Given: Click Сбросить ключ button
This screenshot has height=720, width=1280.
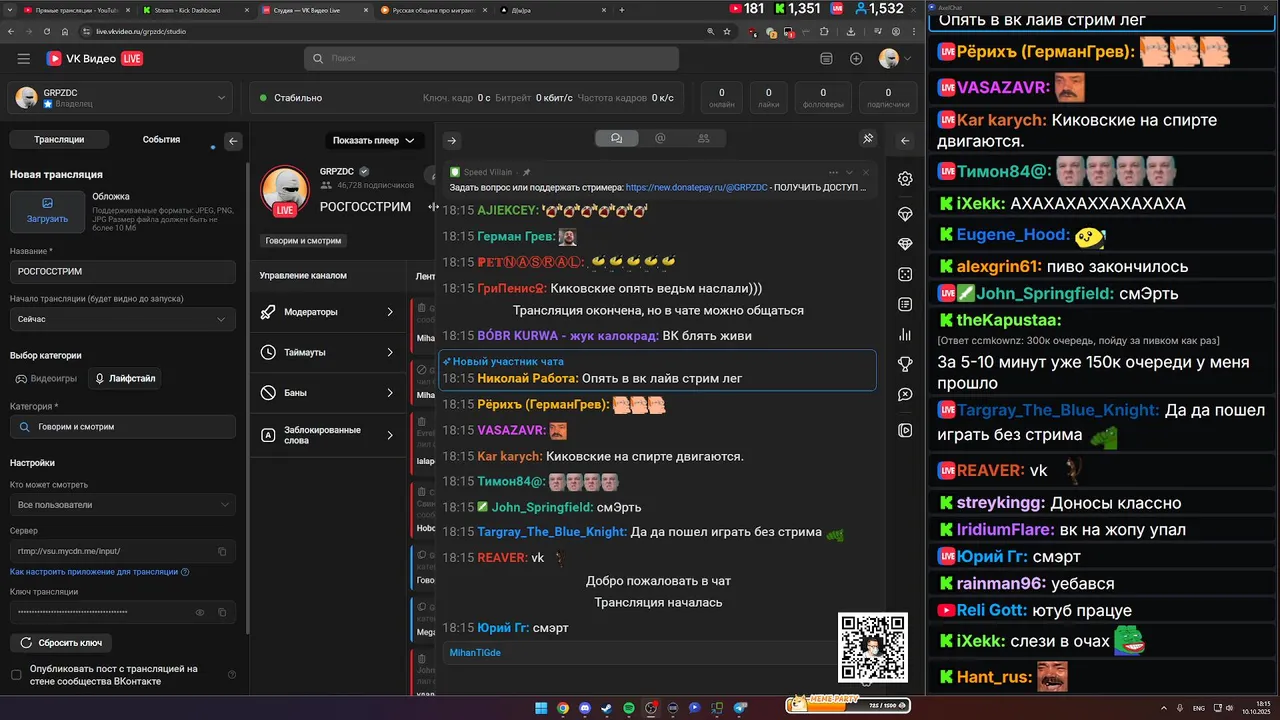Looking at the screenshot, I should pos(61,642).
